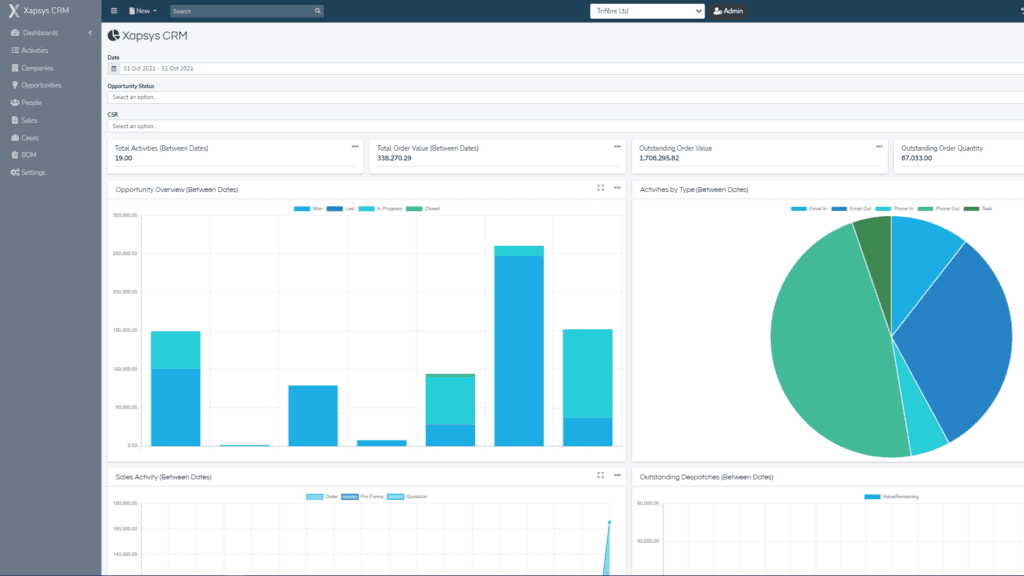Toggle Task in the pie legend

coord(978,209)
